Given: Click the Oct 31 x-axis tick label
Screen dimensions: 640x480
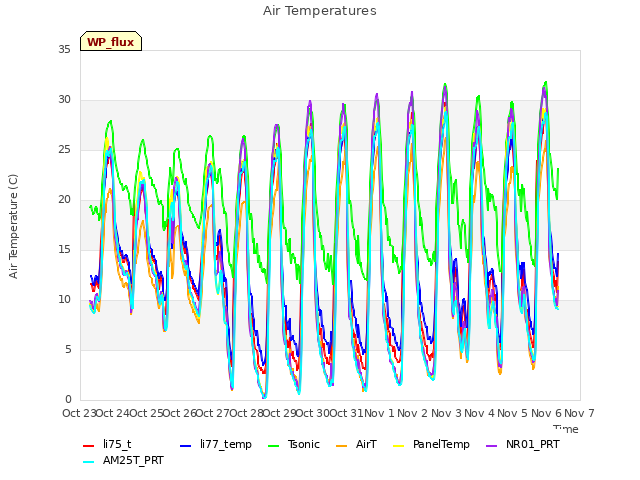Looking at the screenshot, I should tap(346, 413).
